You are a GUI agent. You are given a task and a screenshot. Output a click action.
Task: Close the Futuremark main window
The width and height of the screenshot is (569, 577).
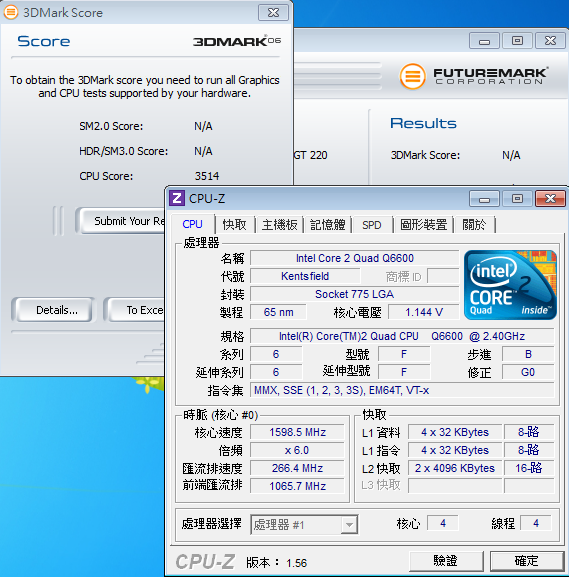[550, 40]
